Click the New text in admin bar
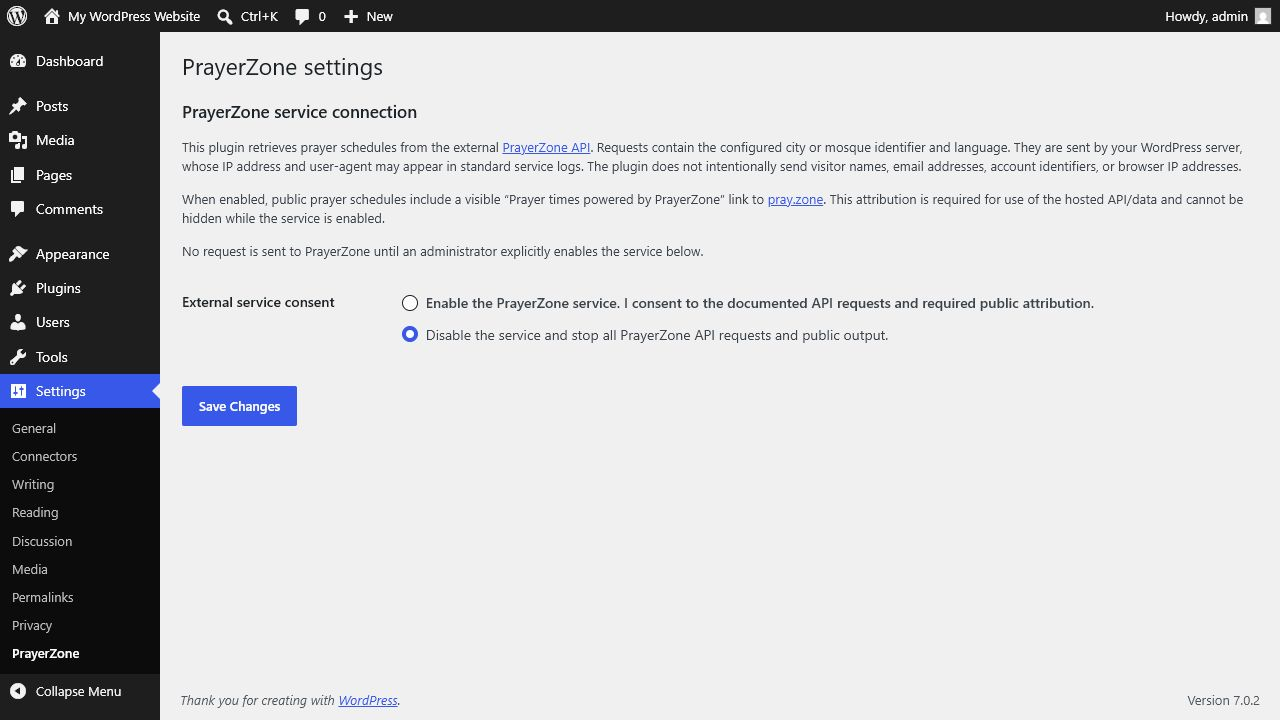This screenshot has height=720, width=1280. click(379, 16)
